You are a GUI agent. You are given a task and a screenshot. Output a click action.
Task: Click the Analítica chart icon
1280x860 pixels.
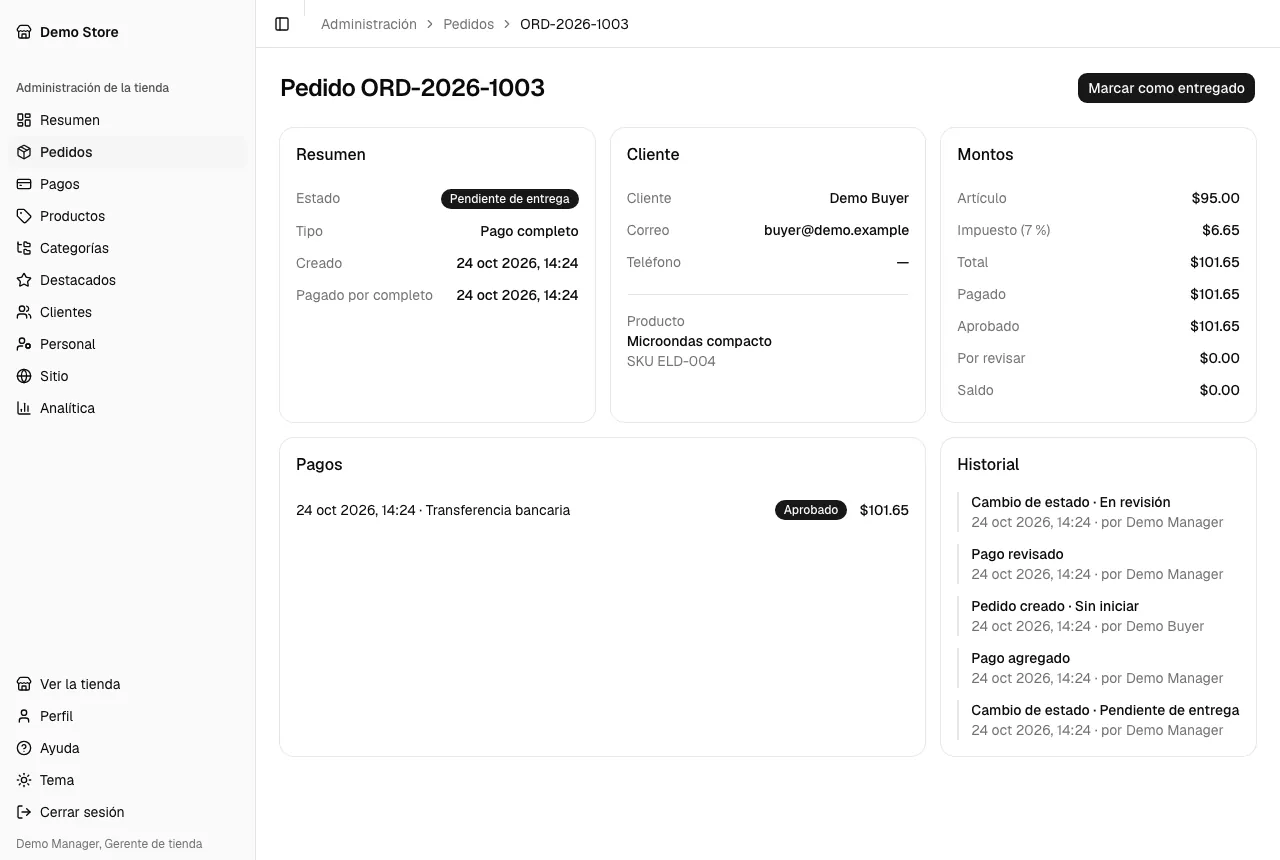pos(24,408)
